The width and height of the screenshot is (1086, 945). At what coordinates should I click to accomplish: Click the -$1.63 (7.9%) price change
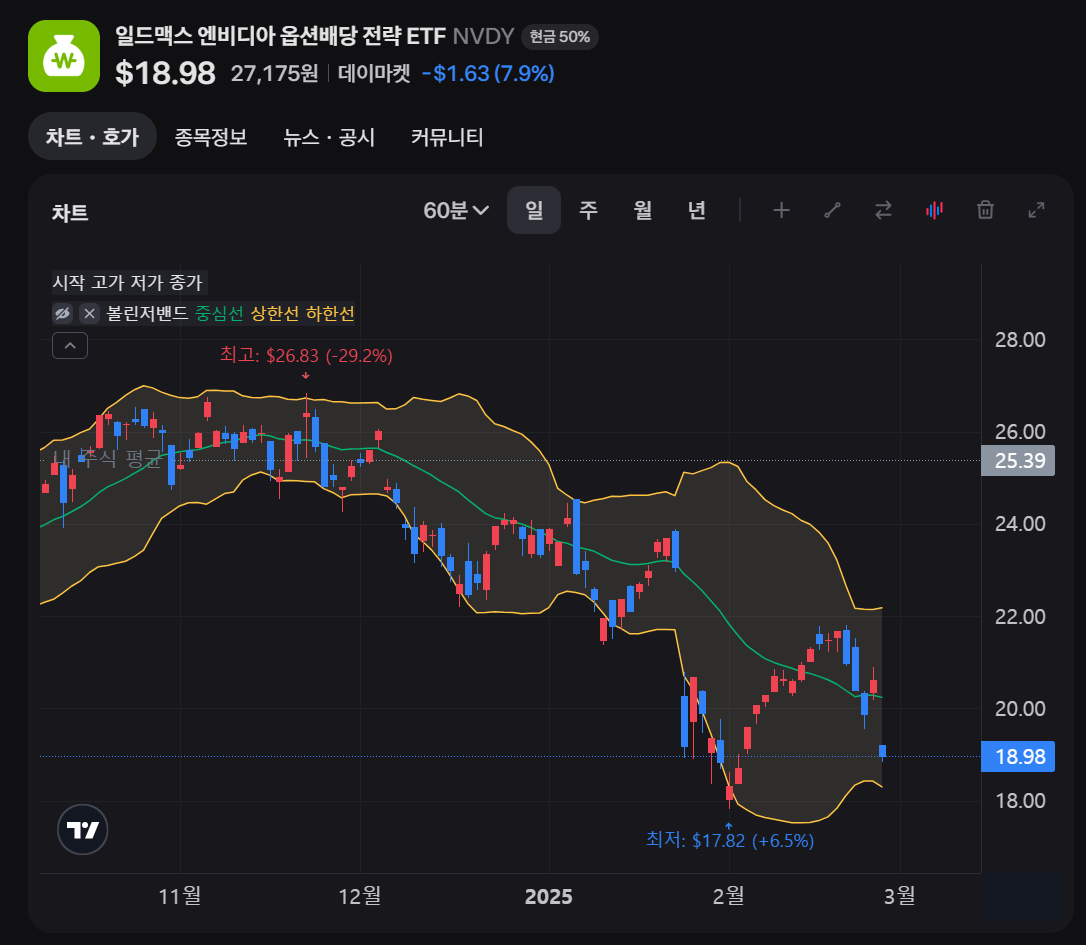[488, 73]
